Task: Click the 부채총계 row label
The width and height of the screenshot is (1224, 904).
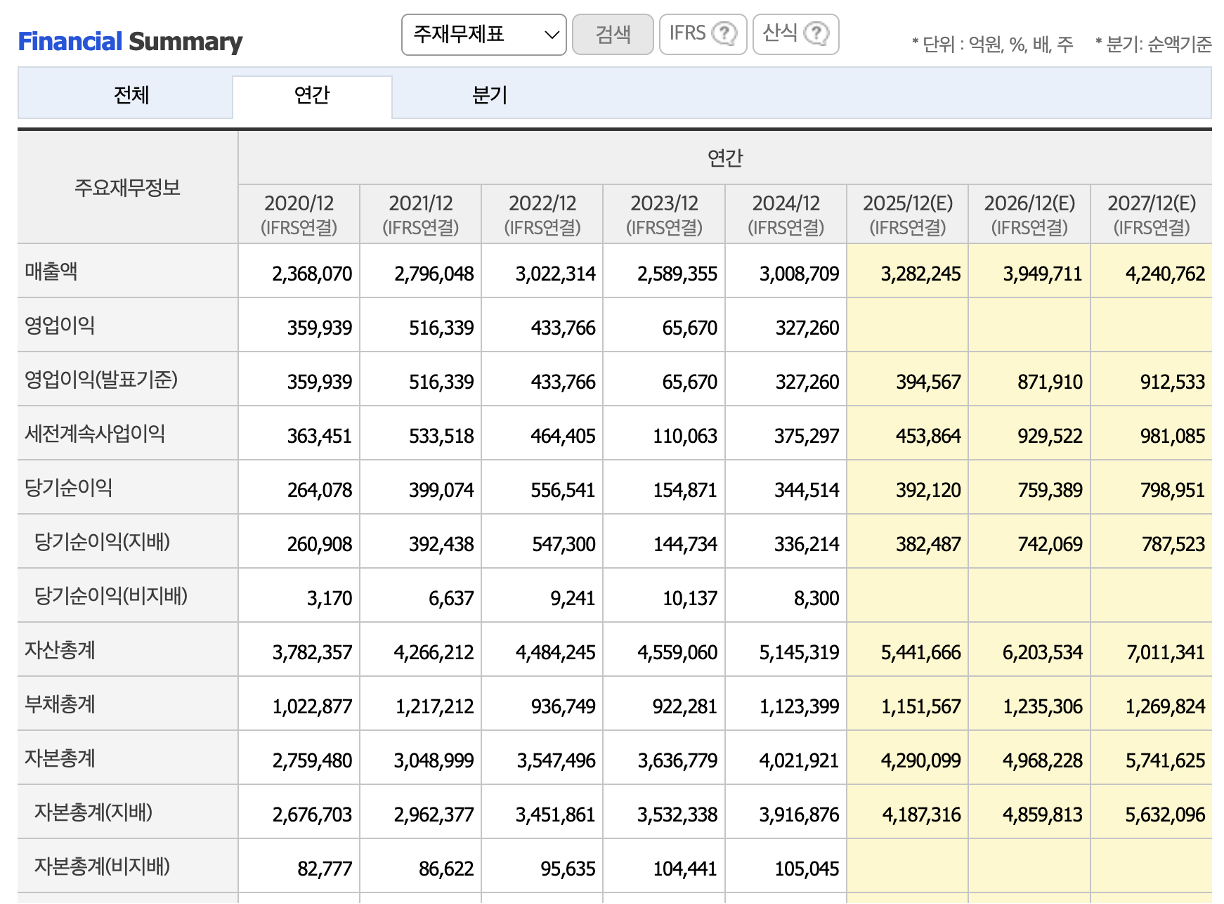Action: 60,704
